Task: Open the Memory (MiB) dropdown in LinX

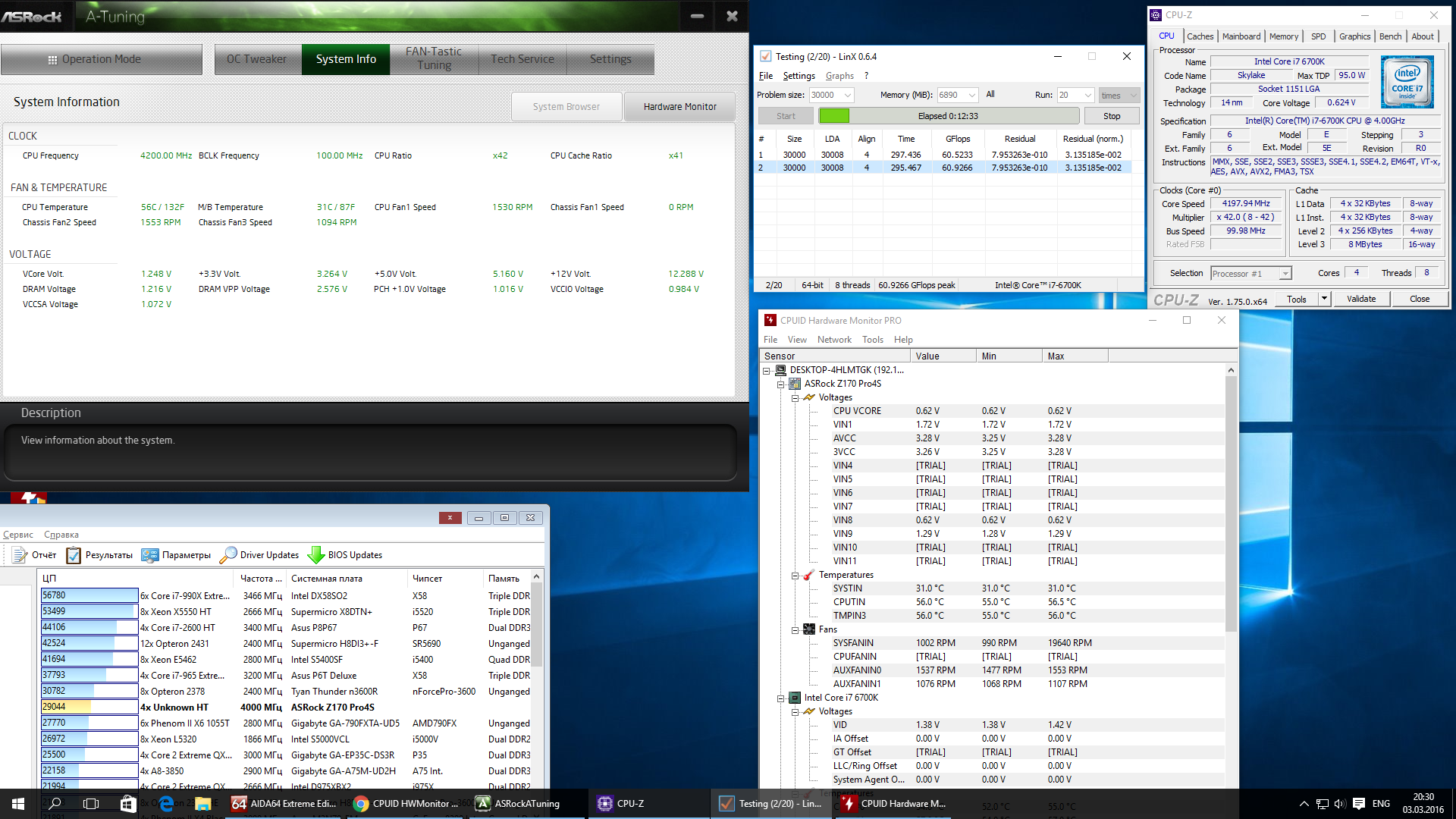Action: 972,96
